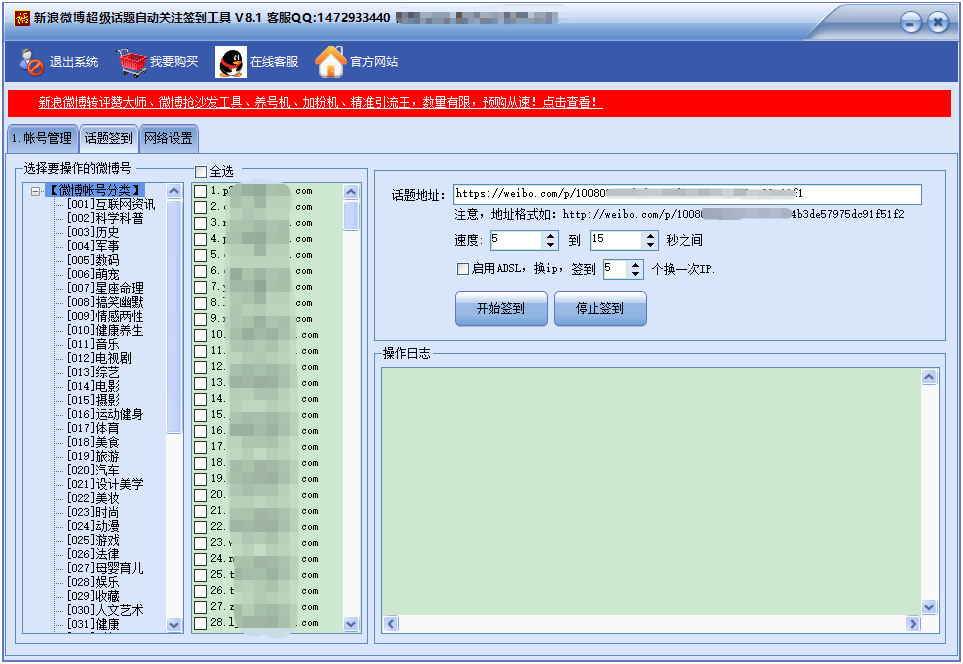Select the [030]人文艺术 category
This screenshot has height=664, width=963.
point(105,610)
